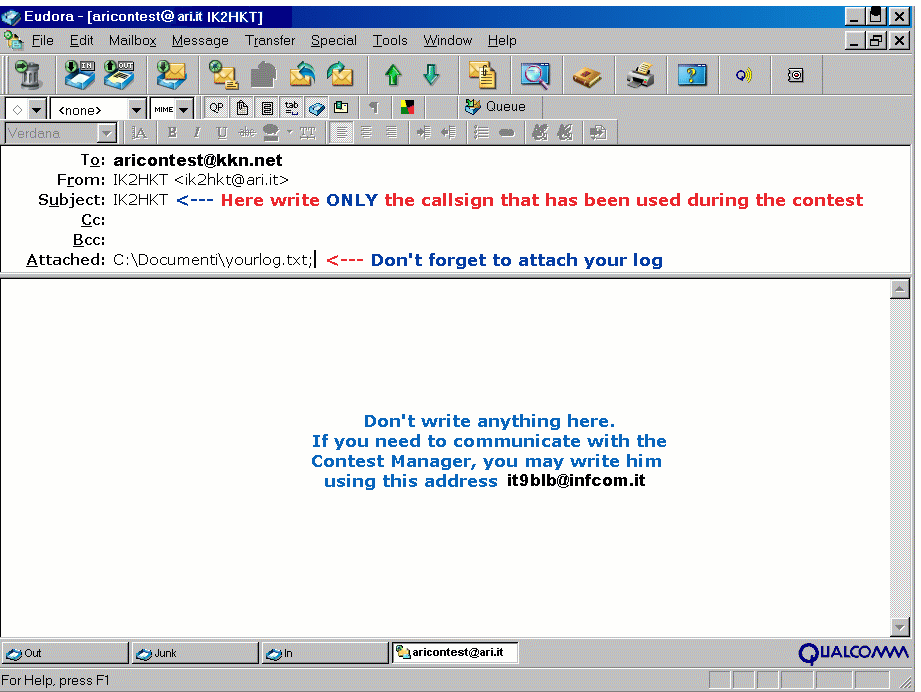
Task: Toggle Return Receipt button
Action: (x=341, y=108)
